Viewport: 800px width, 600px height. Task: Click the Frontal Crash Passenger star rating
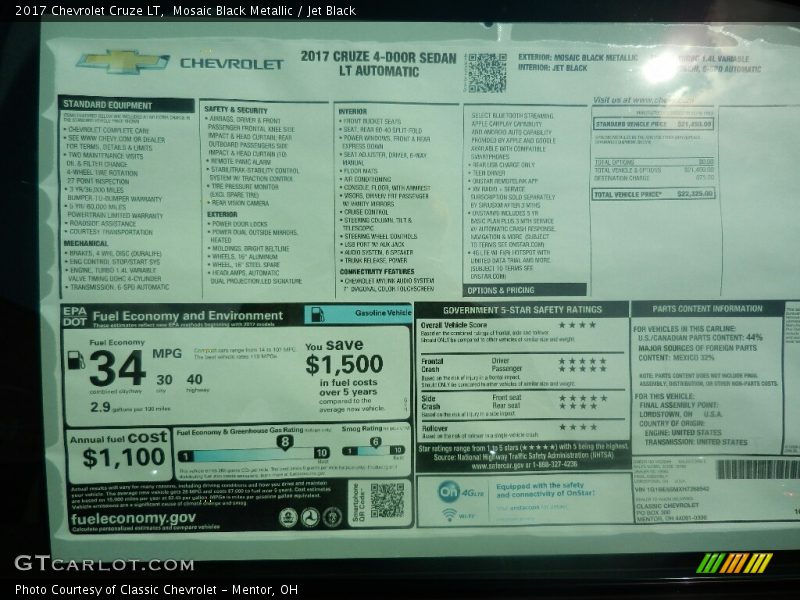(582, 368)
